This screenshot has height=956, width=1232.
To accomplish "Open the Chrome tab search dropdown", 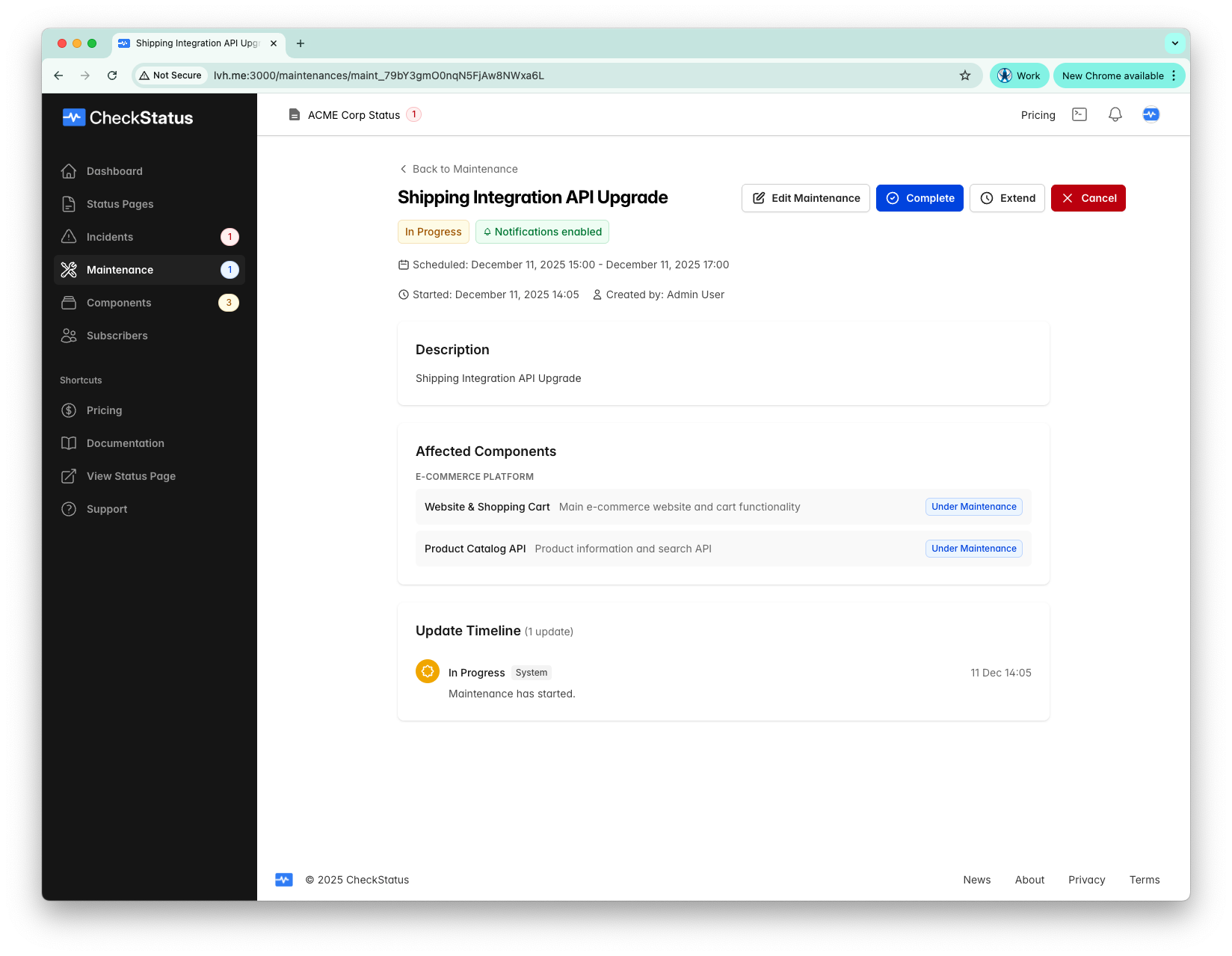I will tap(1174, 43).
